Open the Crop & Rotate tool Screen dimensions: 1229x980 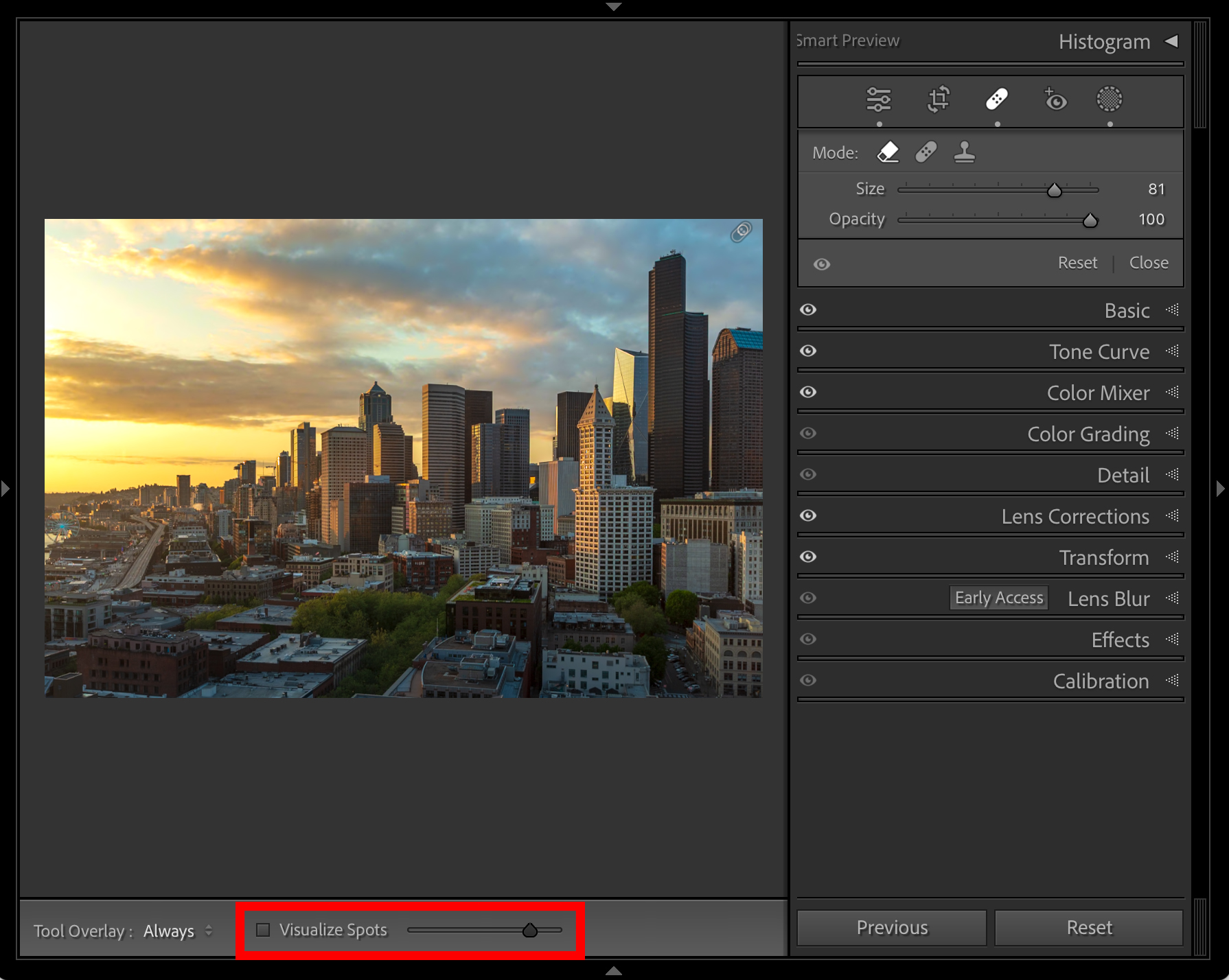tap(938, 100)
